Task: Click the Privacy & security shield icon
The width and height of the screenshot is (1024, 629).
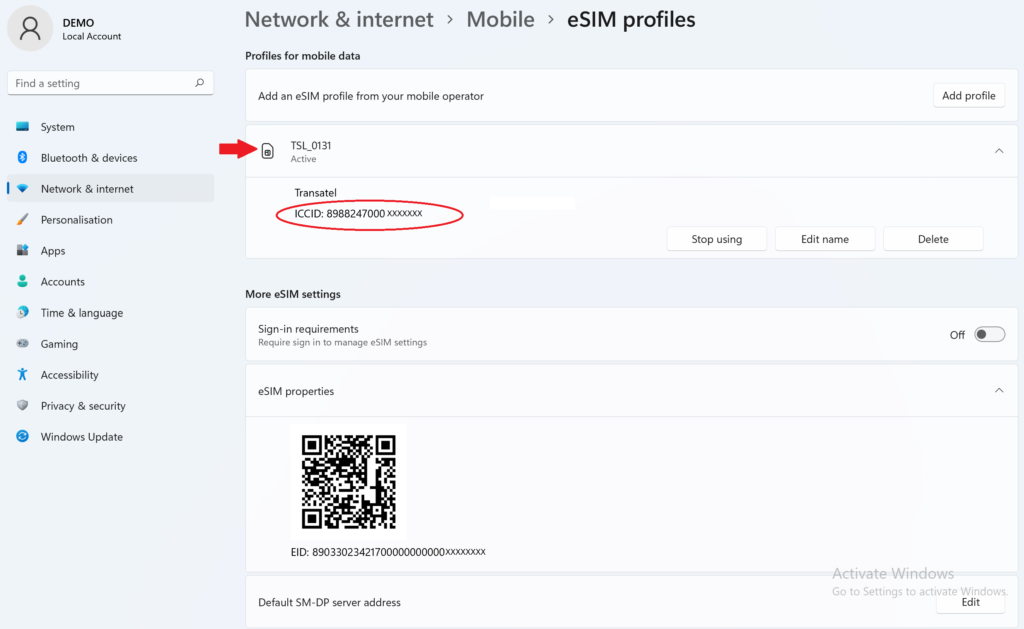Action: (x=22, y=405)
